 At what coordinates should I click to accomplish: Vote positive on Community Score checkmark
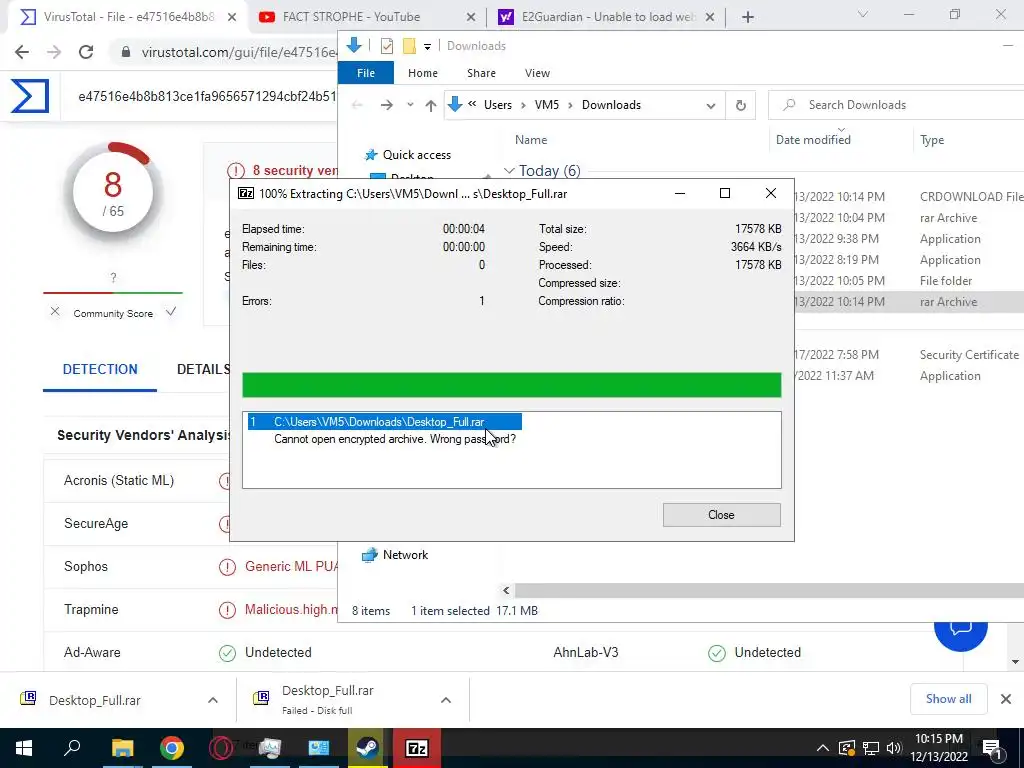170,312
